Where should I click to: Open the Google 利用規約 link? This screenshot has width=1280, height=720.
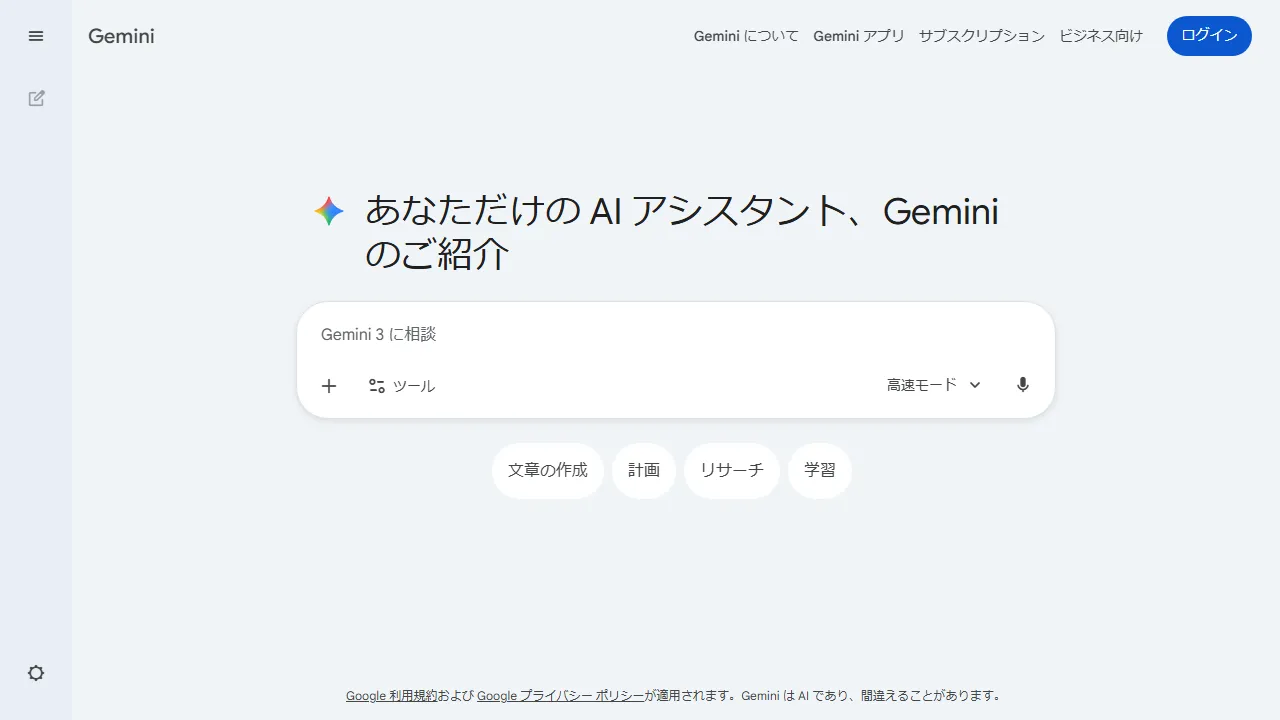point(389,695)
